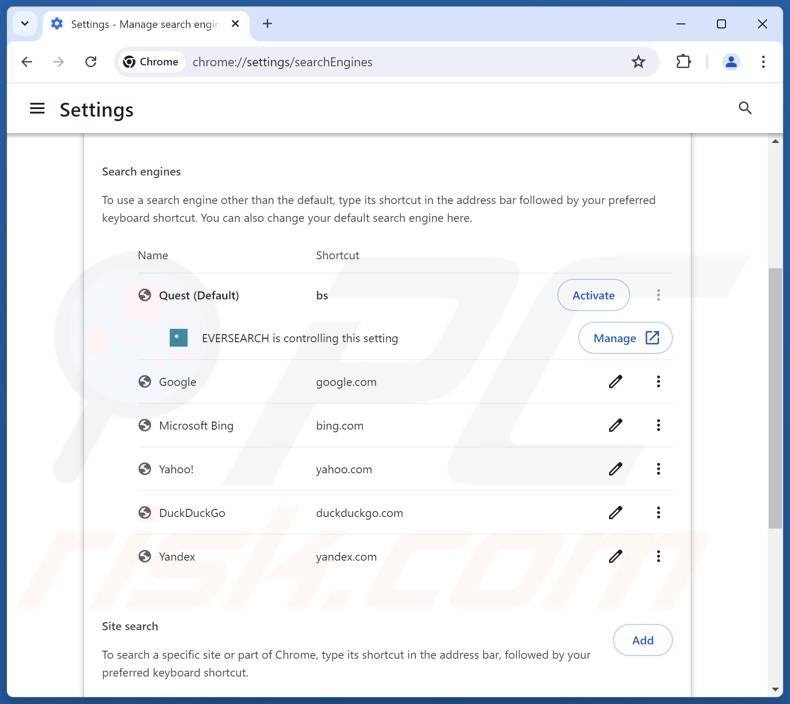Image resolution: width=790 pixels, height=704 pixels.
Task: Click the globe icon beside DuckDuckGo
Action: [x=145, y=513]
